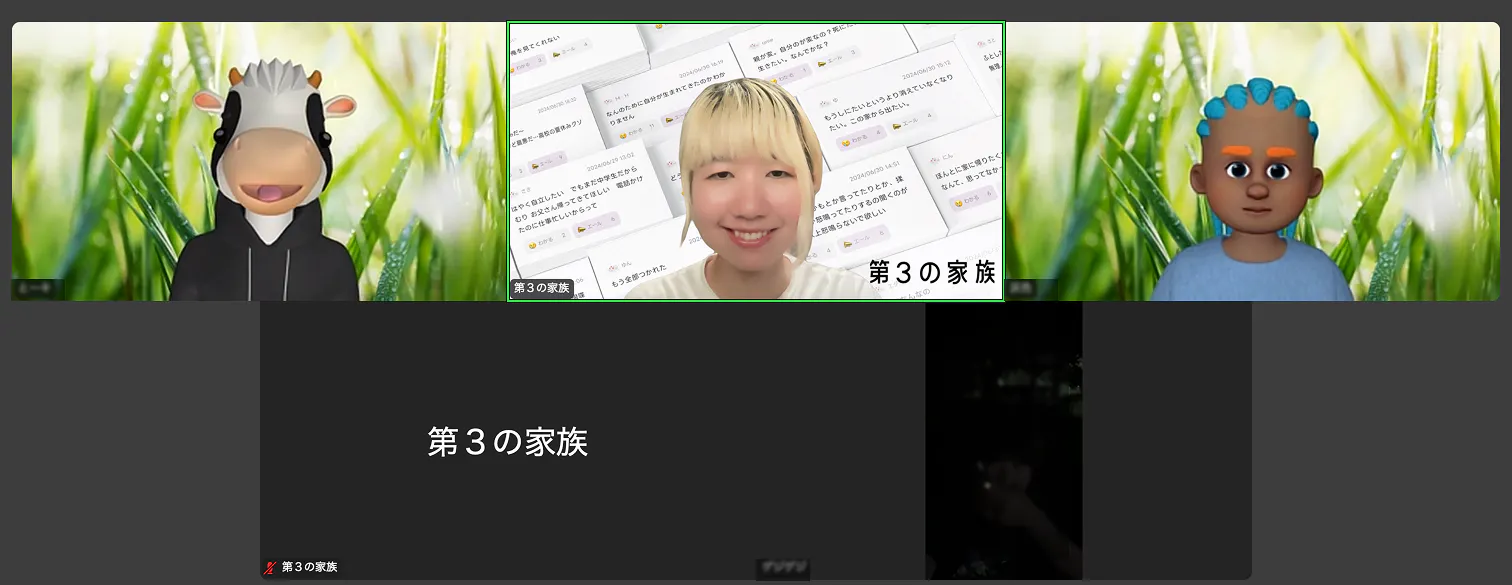Click the black video feed panel
The height and width of the screenshot is (585, 1512).
click(x=1003, y=440)
